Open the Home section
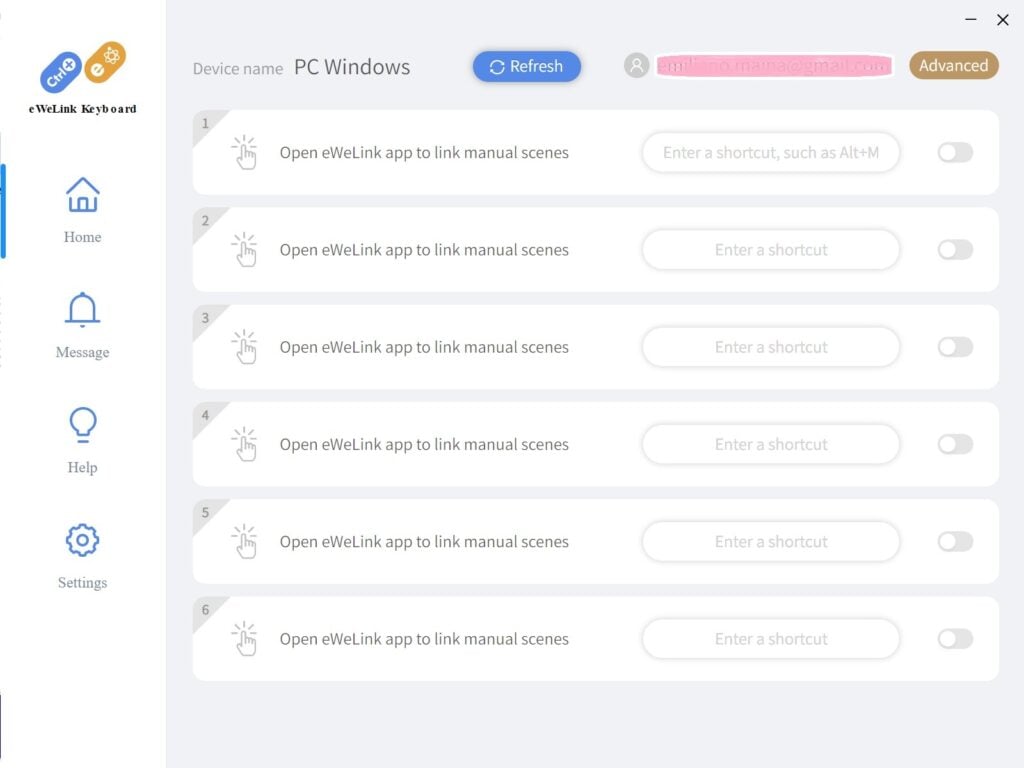1024x768 pixels. [82, 210]
